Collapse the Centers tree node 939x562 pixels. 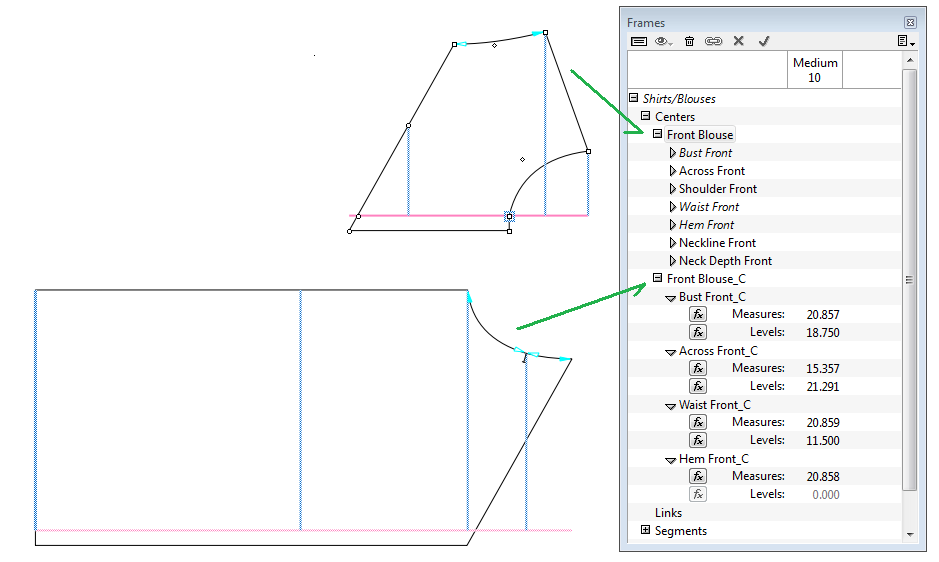coord(646,116)
